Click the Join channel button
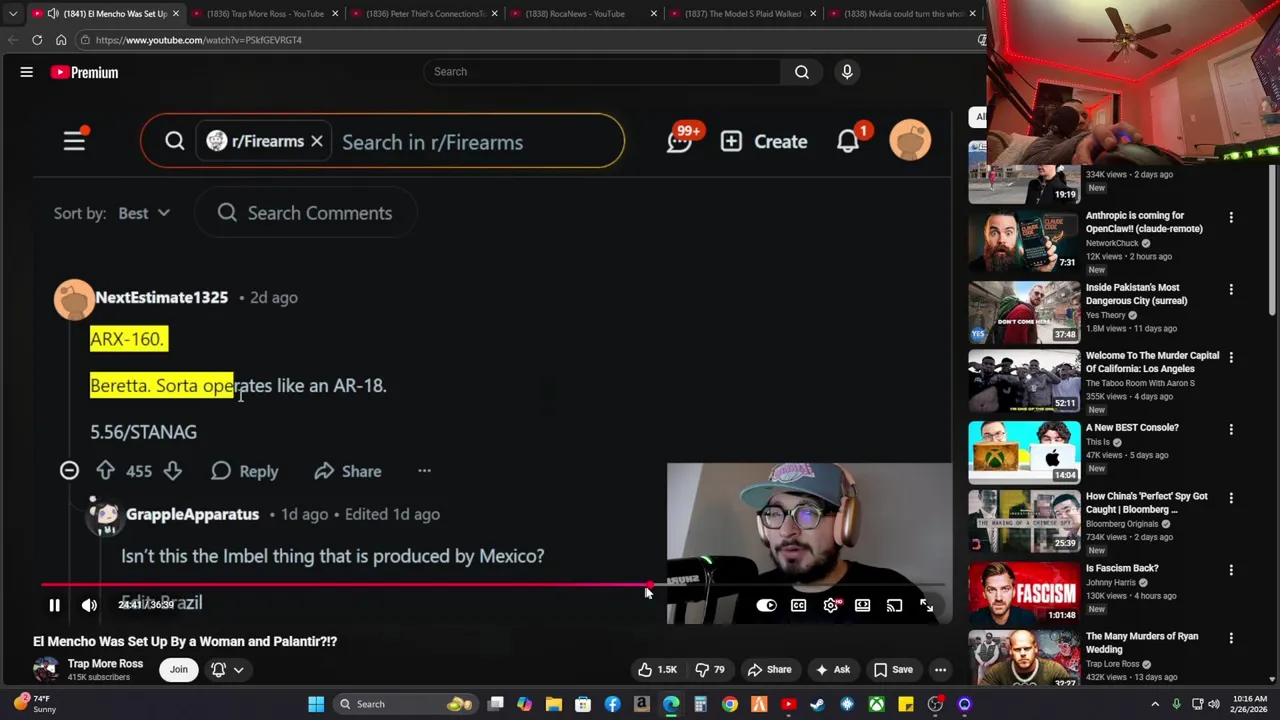Viewport: 1280px width, 720px height. pyautogui.click(x=178, y=669)
